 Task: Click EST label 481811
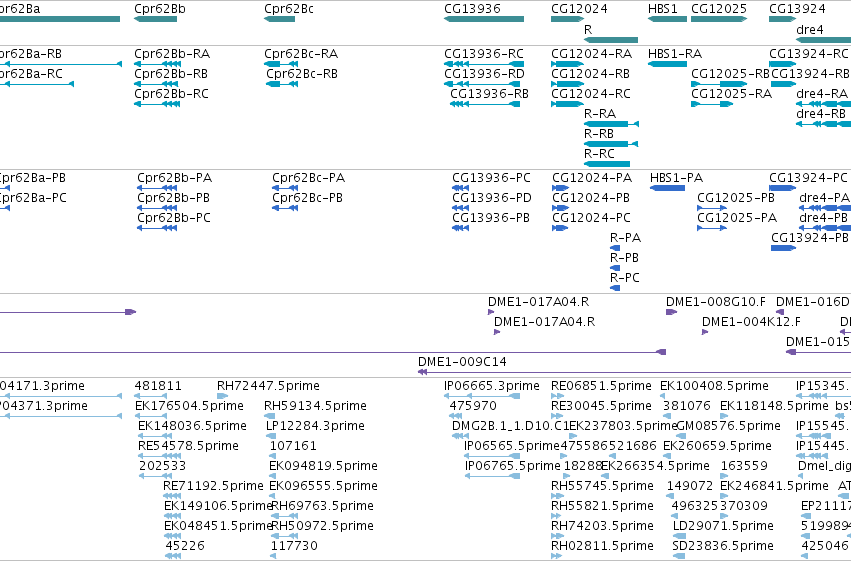pos(158,386)
